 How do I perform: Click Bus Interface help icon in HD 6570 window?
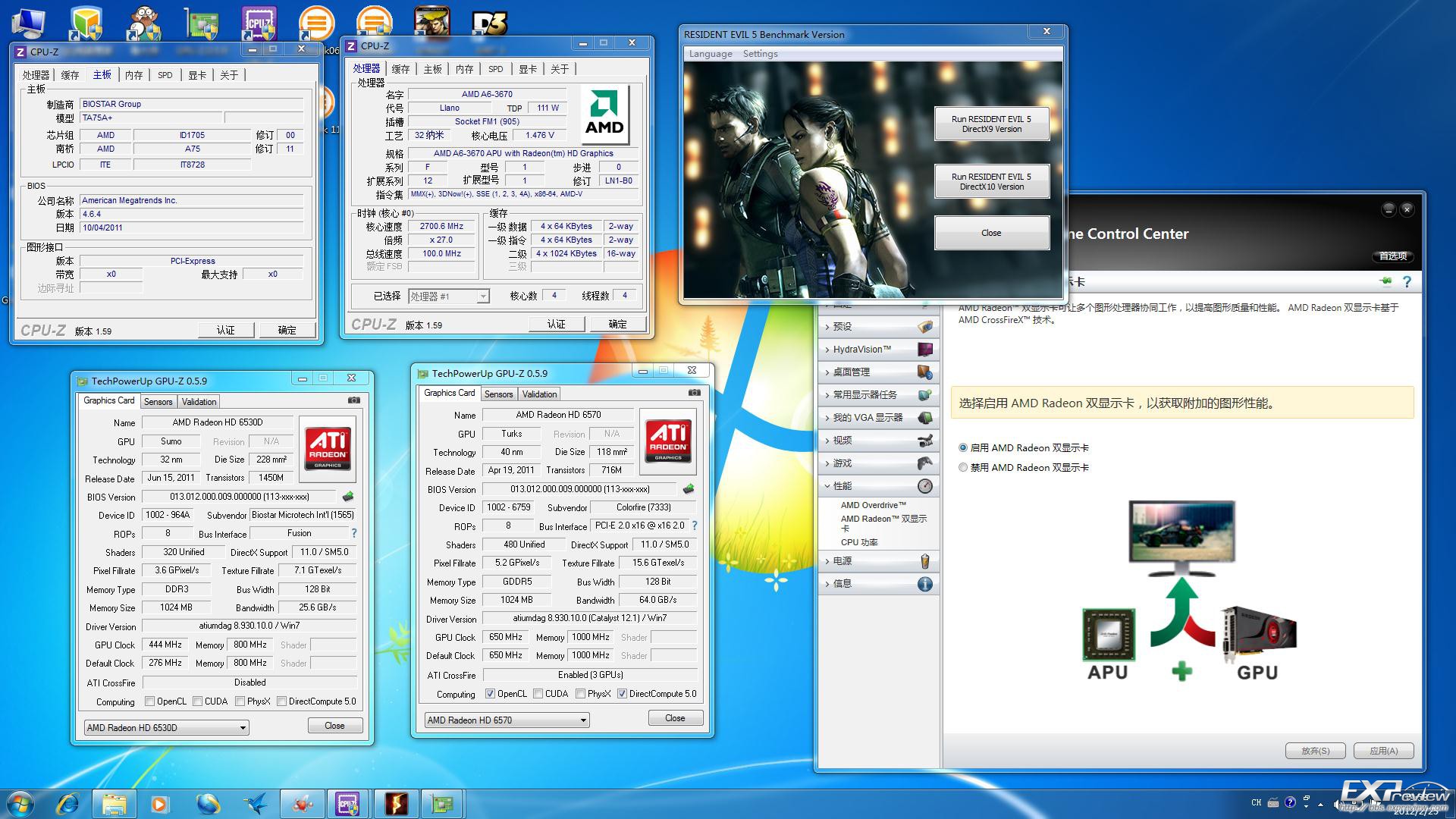[x=695, y=526]
